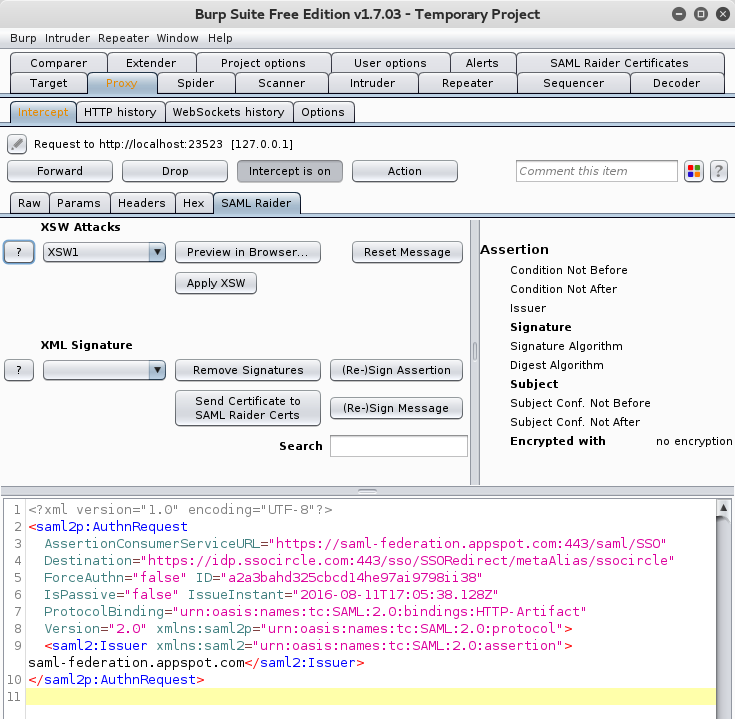Select the Intercept sub-tab

43,112
